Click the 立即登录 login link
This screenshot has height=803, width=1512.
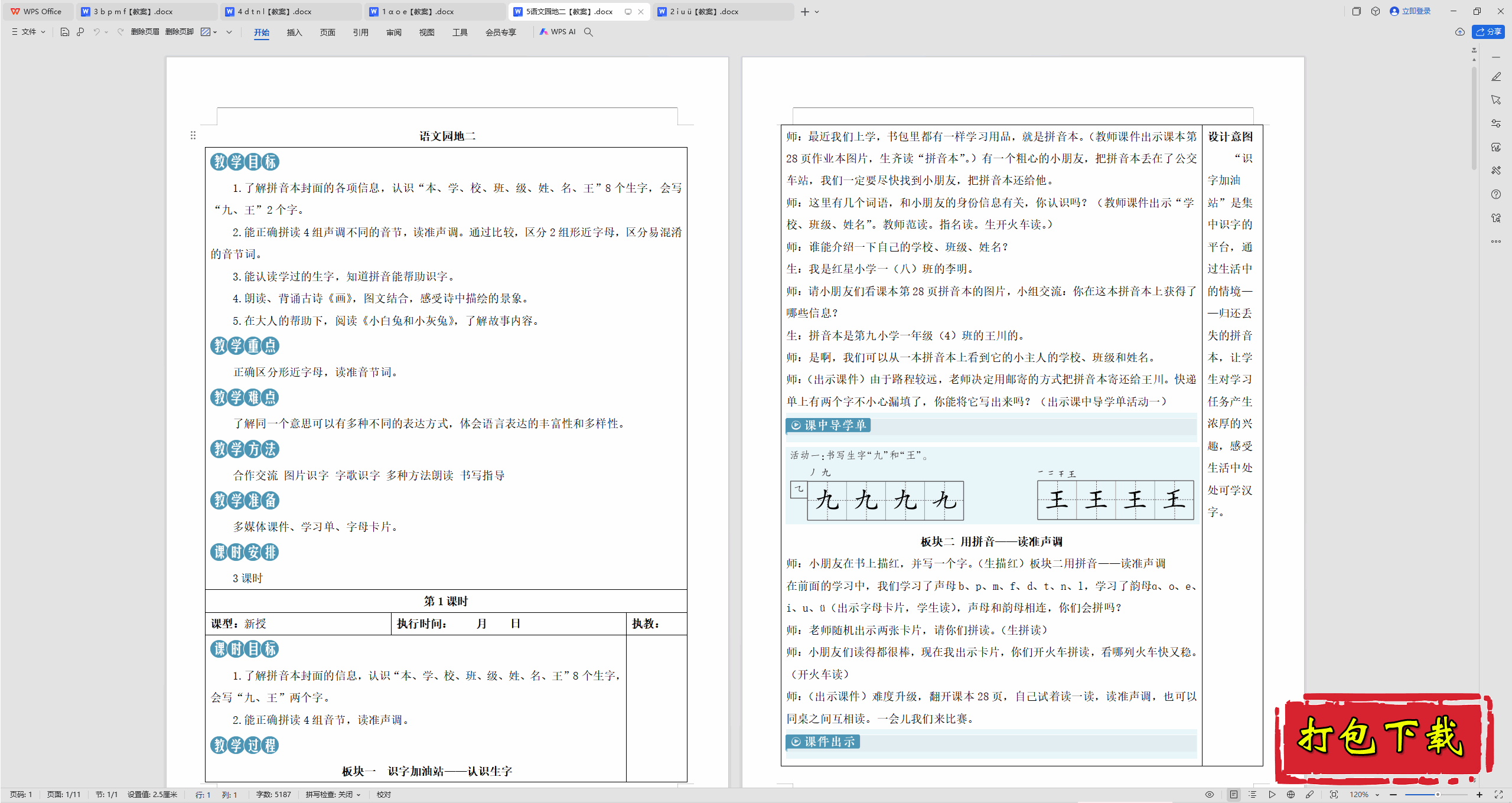coord(1410,11)
